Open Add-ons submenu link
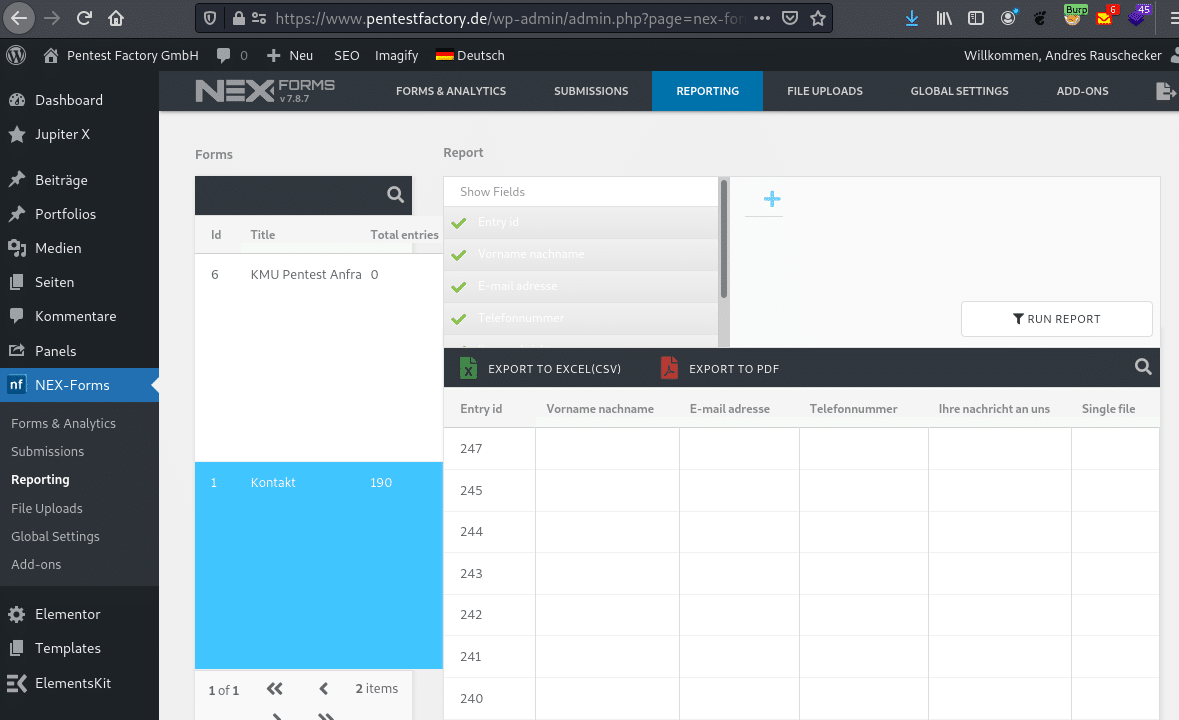Image resolution: width=1179 pixels, height=720 pixels. pyautogui.click(x=36, y=564)
